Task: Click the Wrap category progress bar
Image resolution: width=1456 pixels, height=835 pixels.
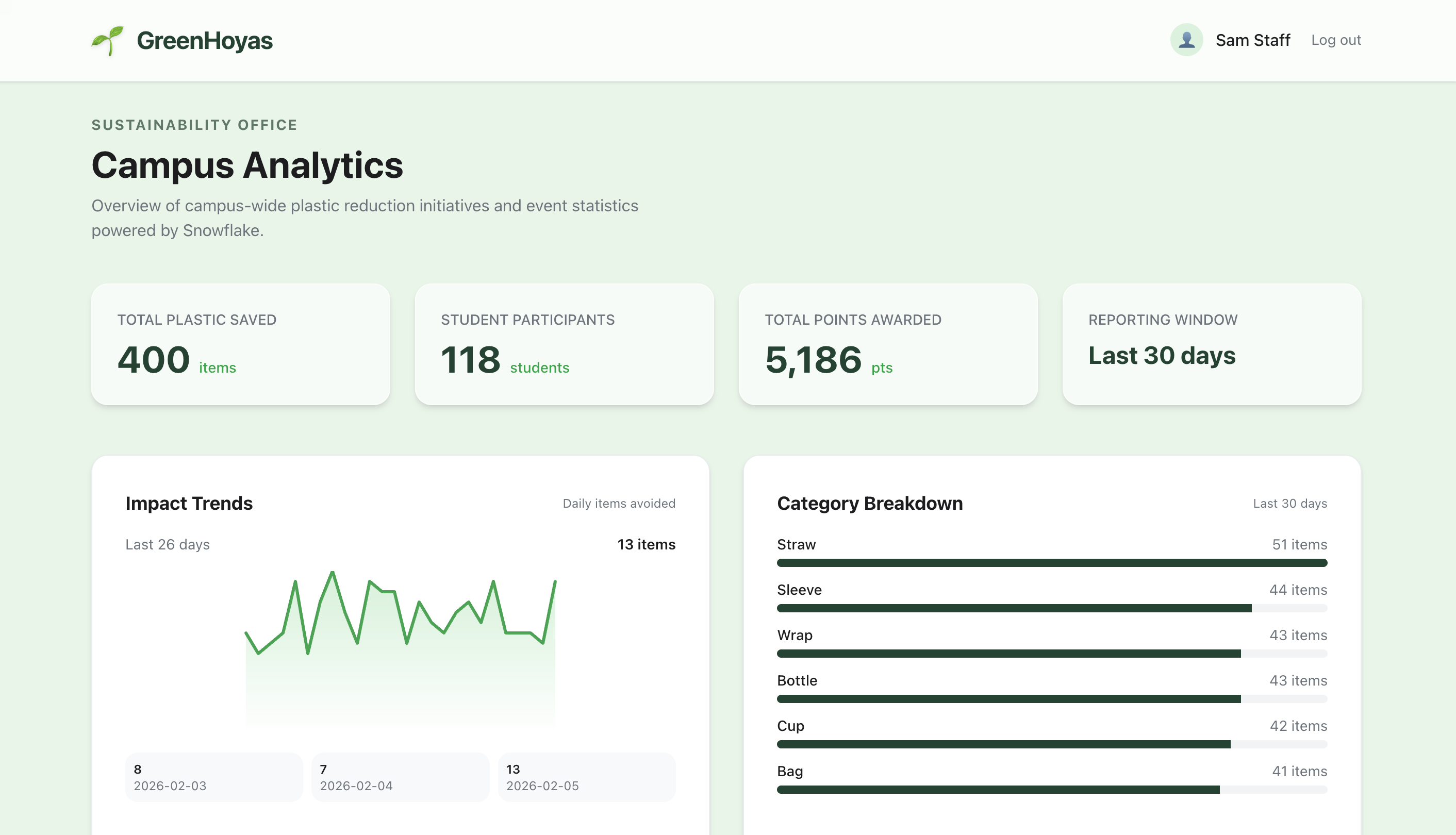Action: [x=1052, y=653]
